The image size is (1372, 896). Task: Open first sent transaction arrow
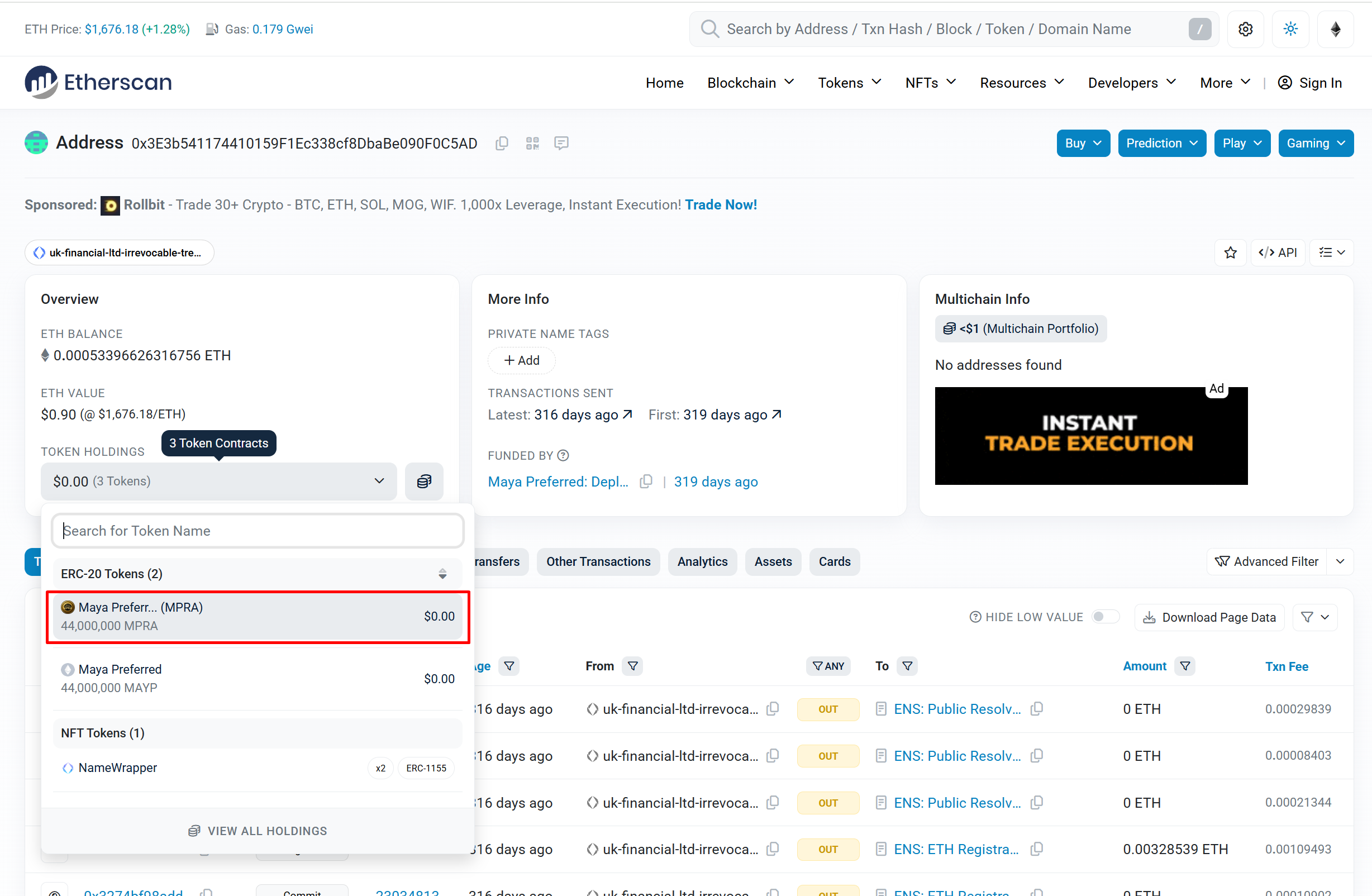(x=776, y=414)
